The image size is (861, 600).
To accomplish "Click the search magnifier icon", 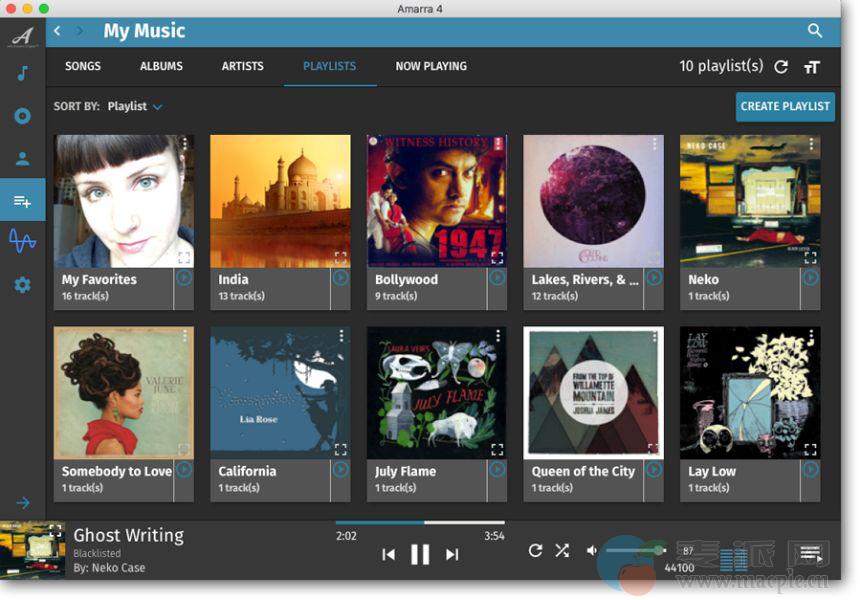I will (815, 31).
